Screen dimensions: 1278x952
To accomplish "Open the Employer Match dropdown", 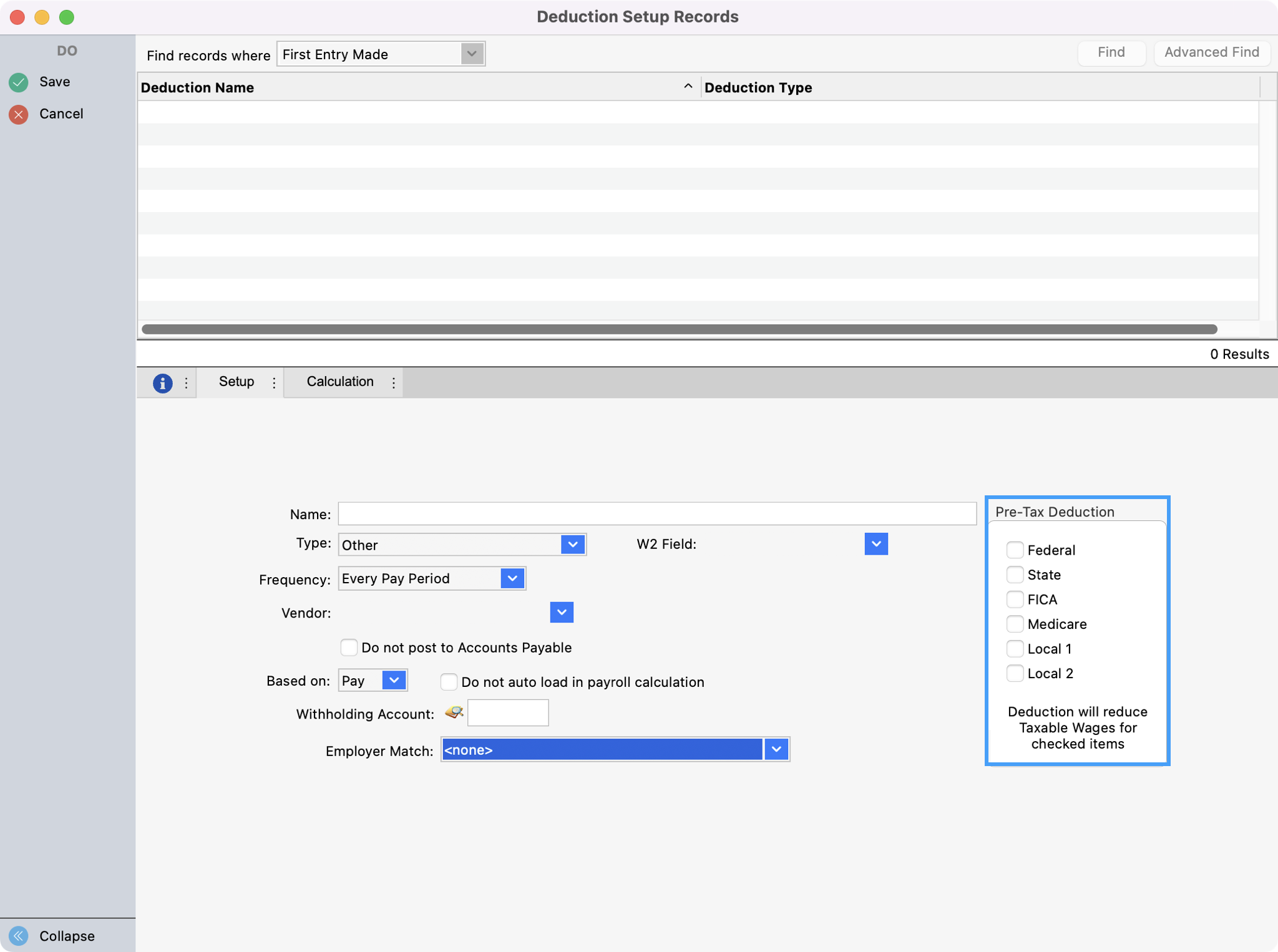I will pyautogui.click(x=776, y=749).
